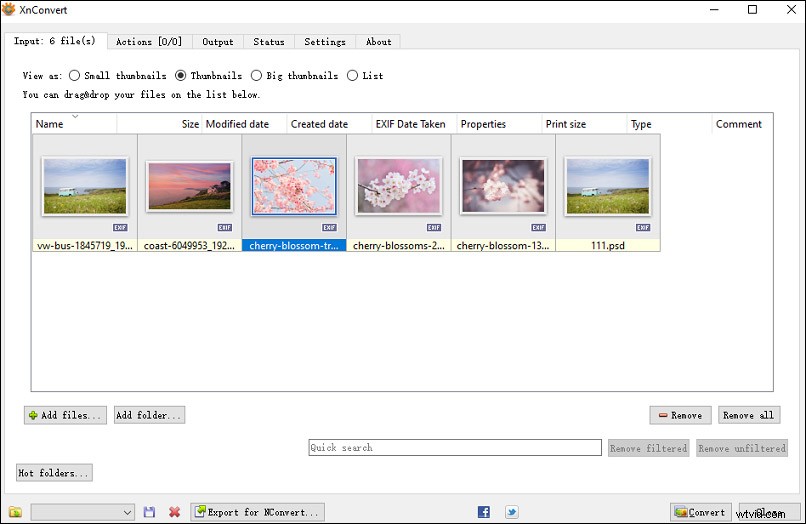The width and height of the screenshot is (806, 524).
Task: Click the EXIF badge on the vw-bus thumbnail
Action: click(120, 227)
